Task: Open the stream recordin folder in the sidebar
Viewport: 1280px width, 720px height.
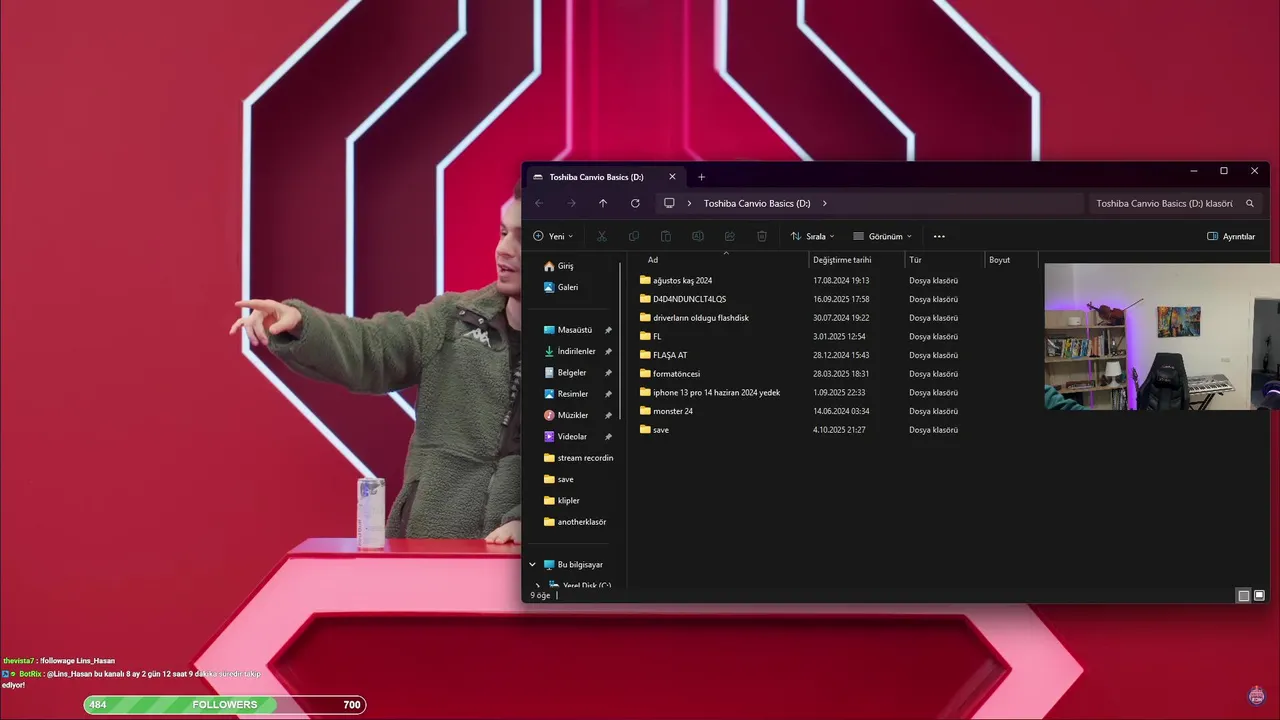Action: [x=578, y=458]
